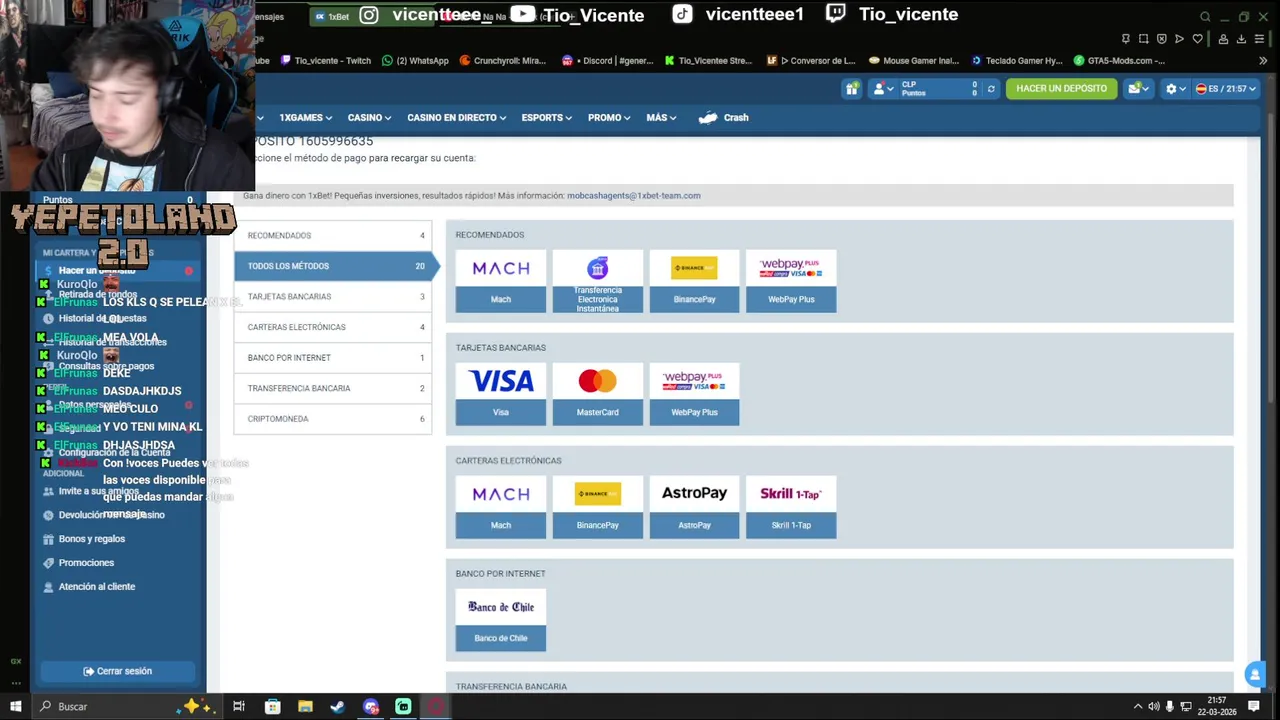Expand the MÁS menu
Viewport: 1280px width, 720px height.
(x=661, y=118)
